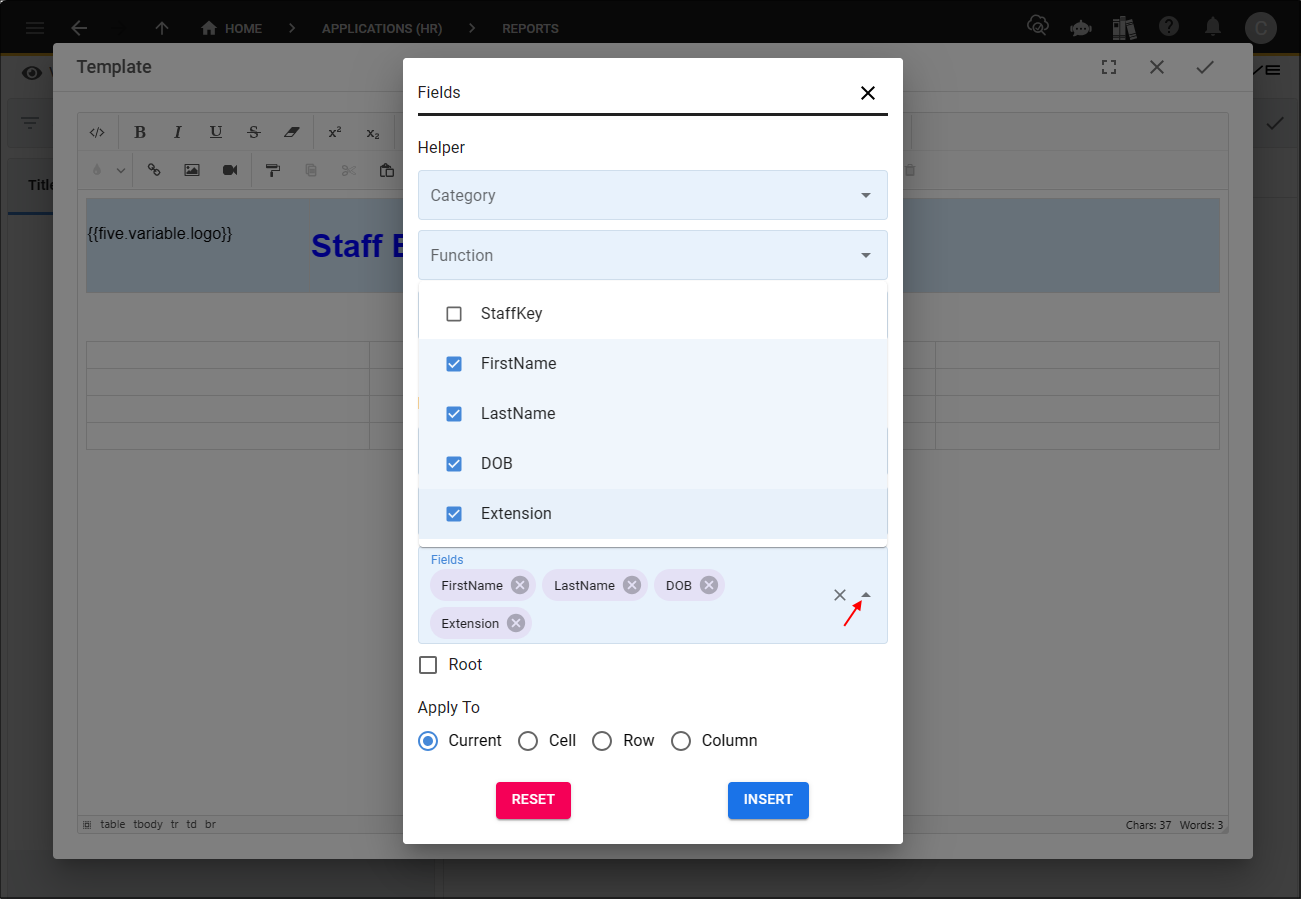Enable the Root checkbox
The width and height of the screenshot is (1301, 899).
click(429, 665)
